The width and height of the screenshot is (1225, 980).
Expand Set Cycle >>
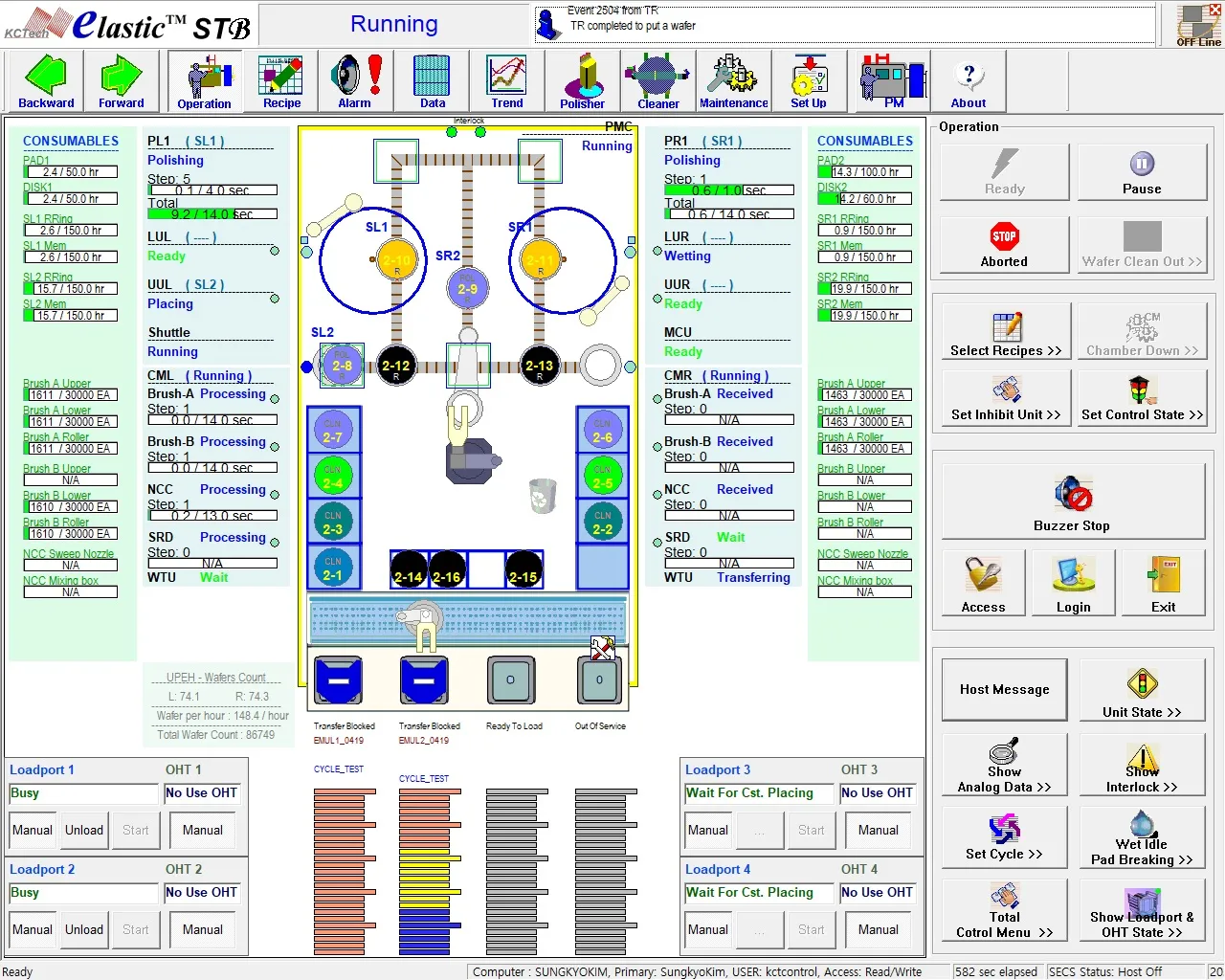(1004, 837)
